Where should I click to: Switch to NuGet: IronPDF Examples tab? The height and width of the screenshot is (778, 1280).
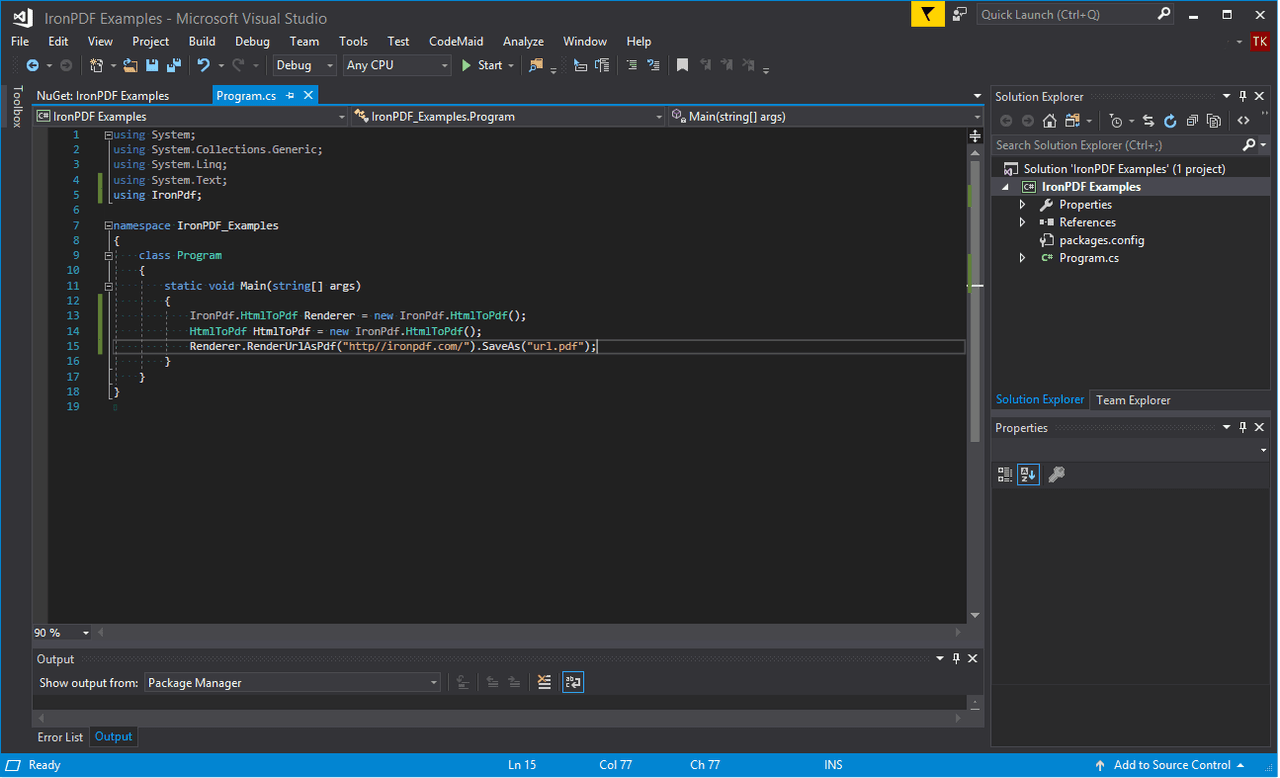tap(103, 96)
